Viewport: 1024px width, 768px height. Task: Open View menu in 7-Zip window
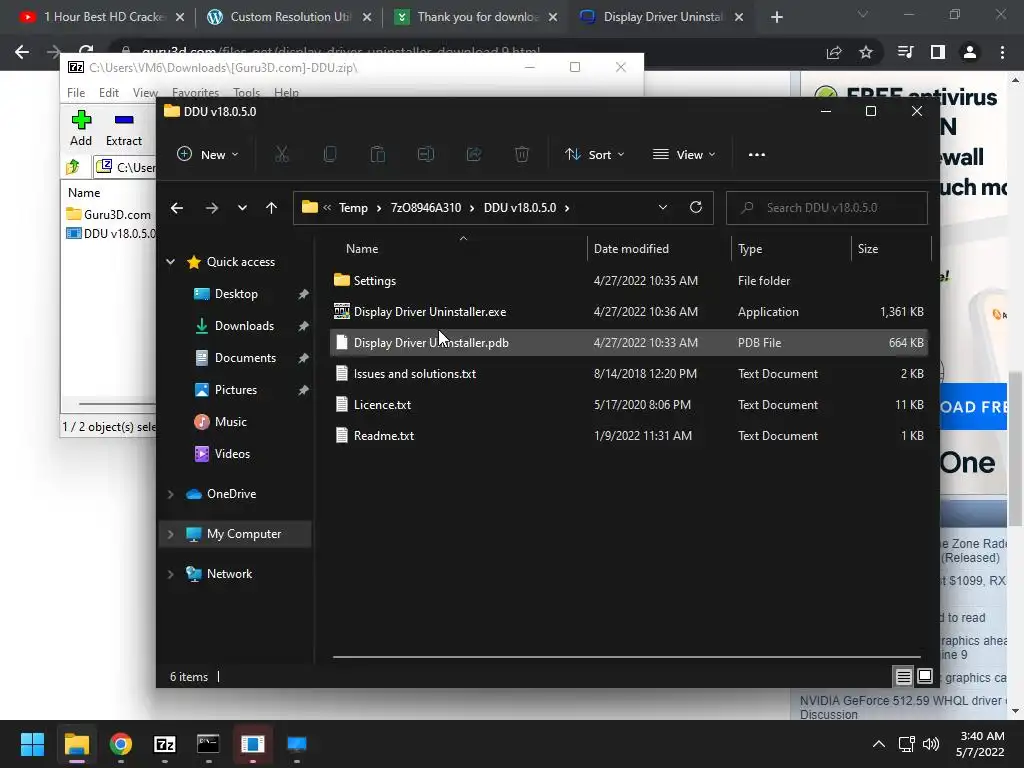pos(145,93)
